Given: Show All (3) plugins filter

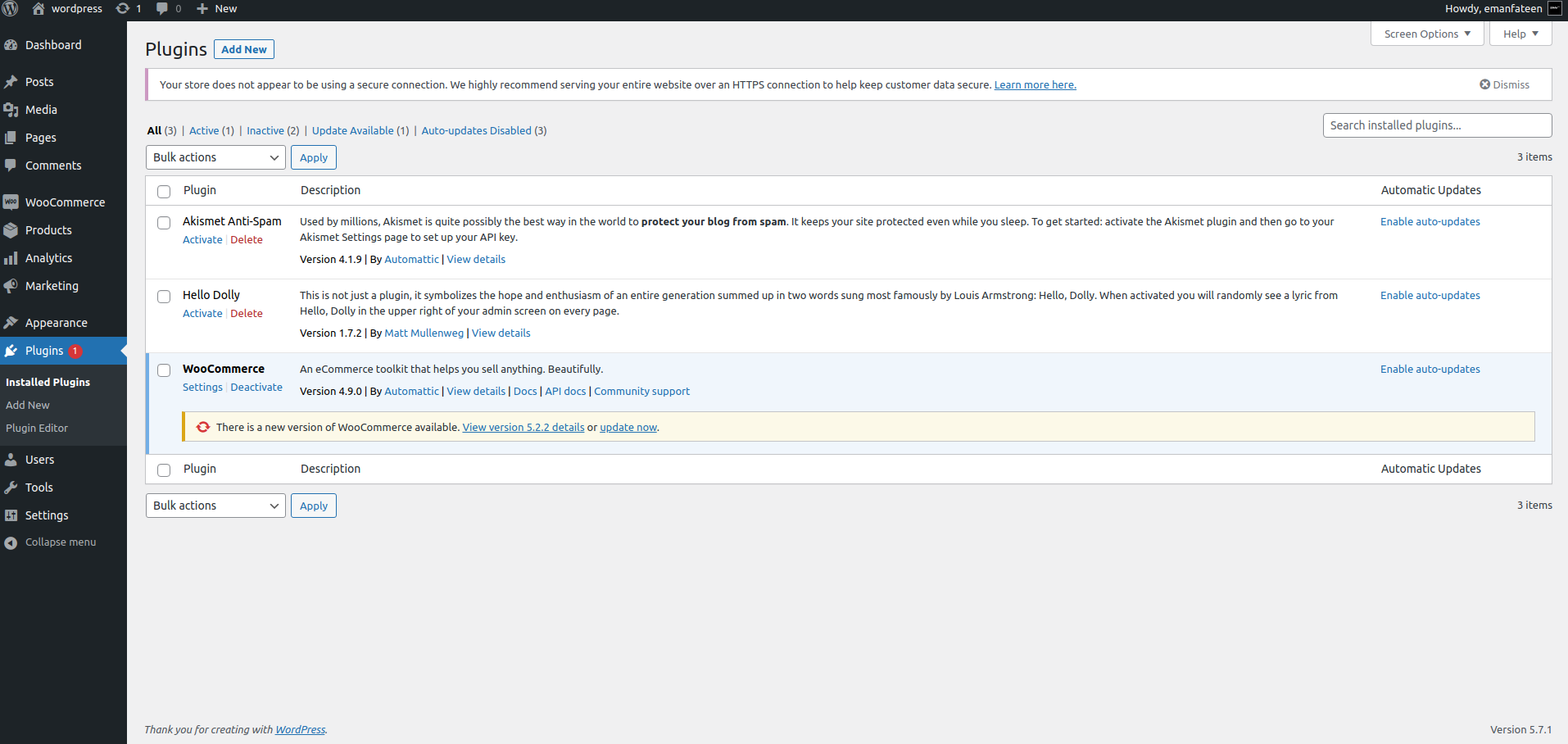Looking at the screenshot, I should click(162, 130).
